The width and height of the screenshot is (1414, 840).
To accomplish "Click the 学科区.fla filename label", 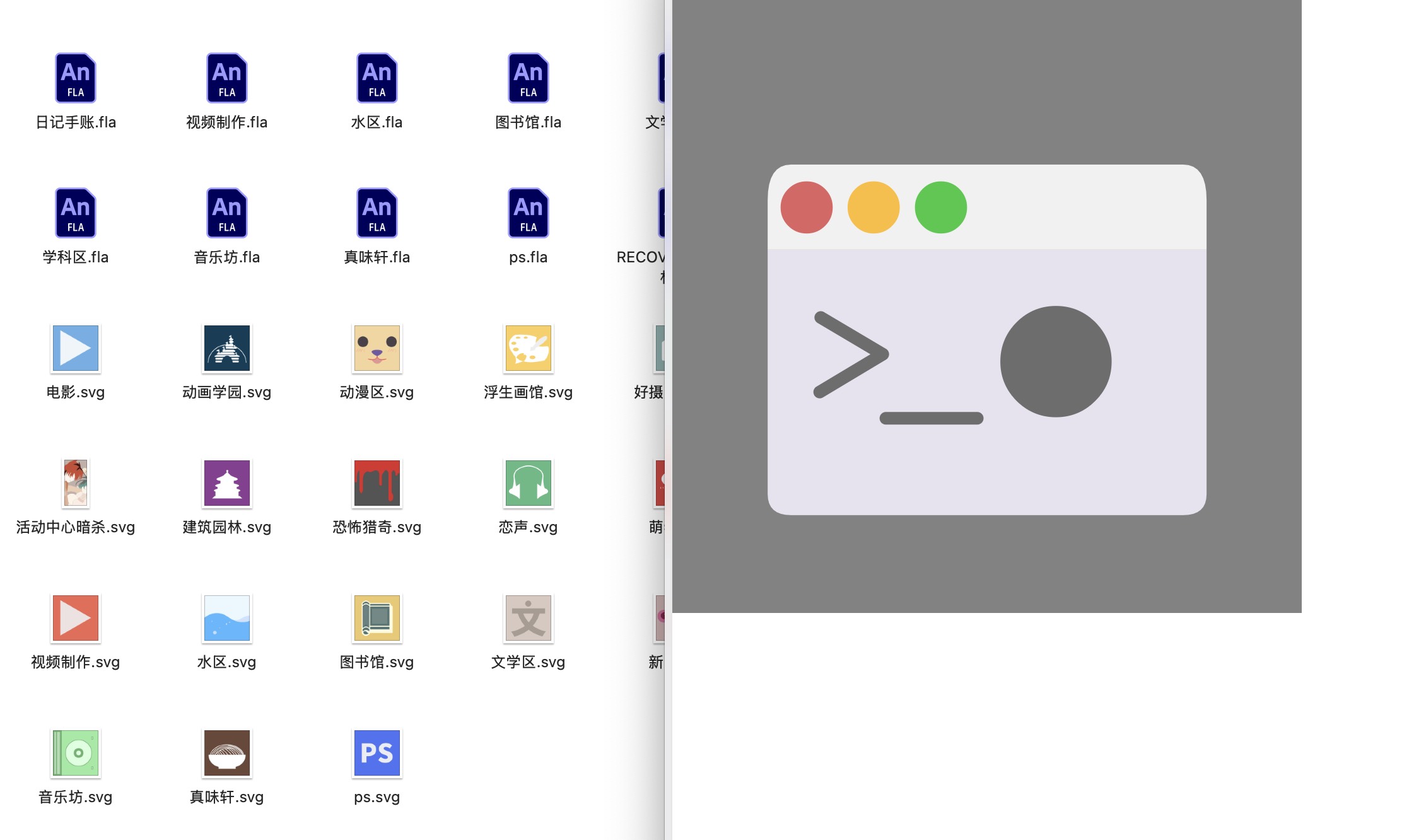I will [x=76, y=257].
